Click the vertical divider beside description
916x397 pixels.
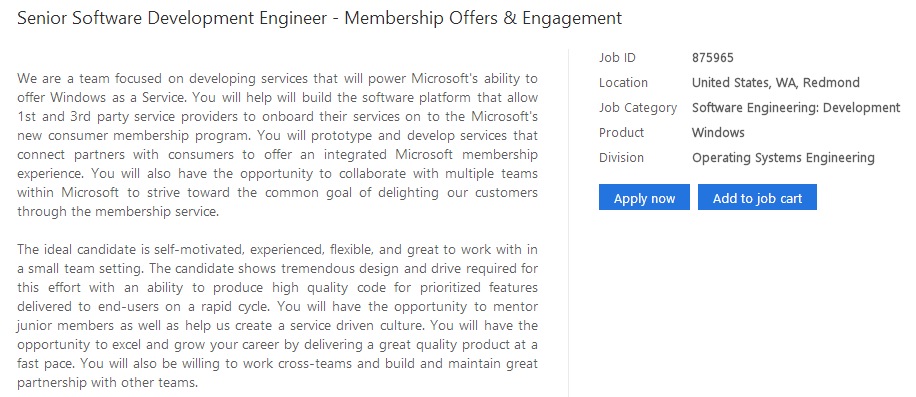tap(568, 222)
